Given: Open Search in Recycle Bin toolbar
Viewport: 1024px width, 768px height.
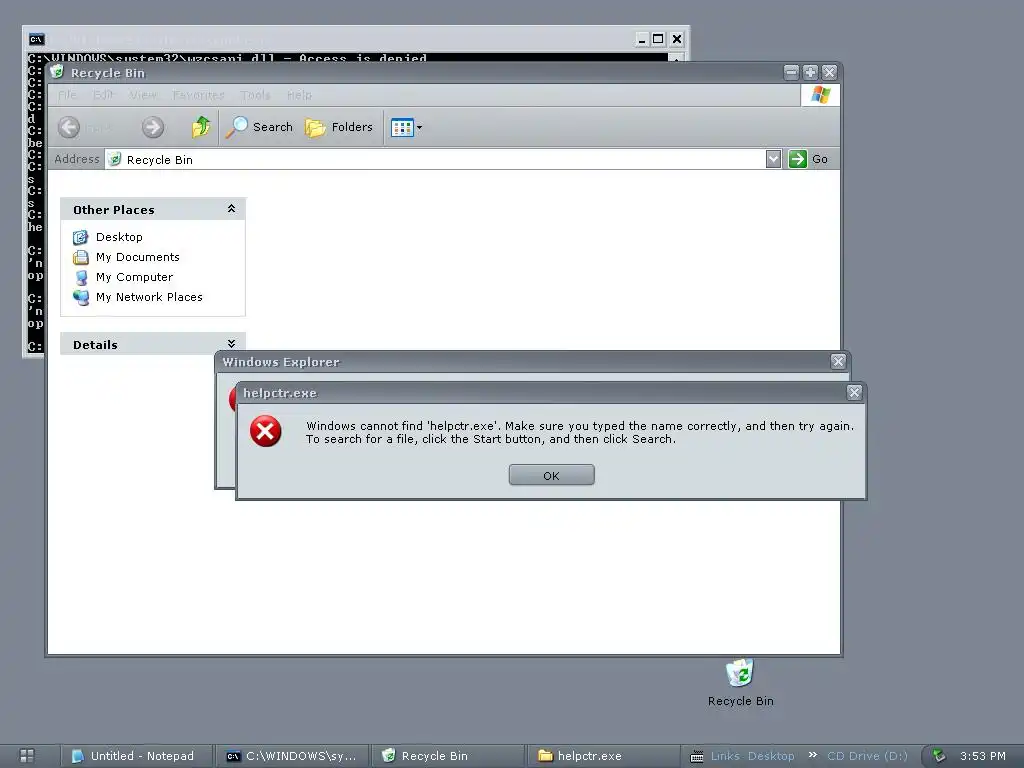Looking at the screenshot, I should click(x=259, y=127).
